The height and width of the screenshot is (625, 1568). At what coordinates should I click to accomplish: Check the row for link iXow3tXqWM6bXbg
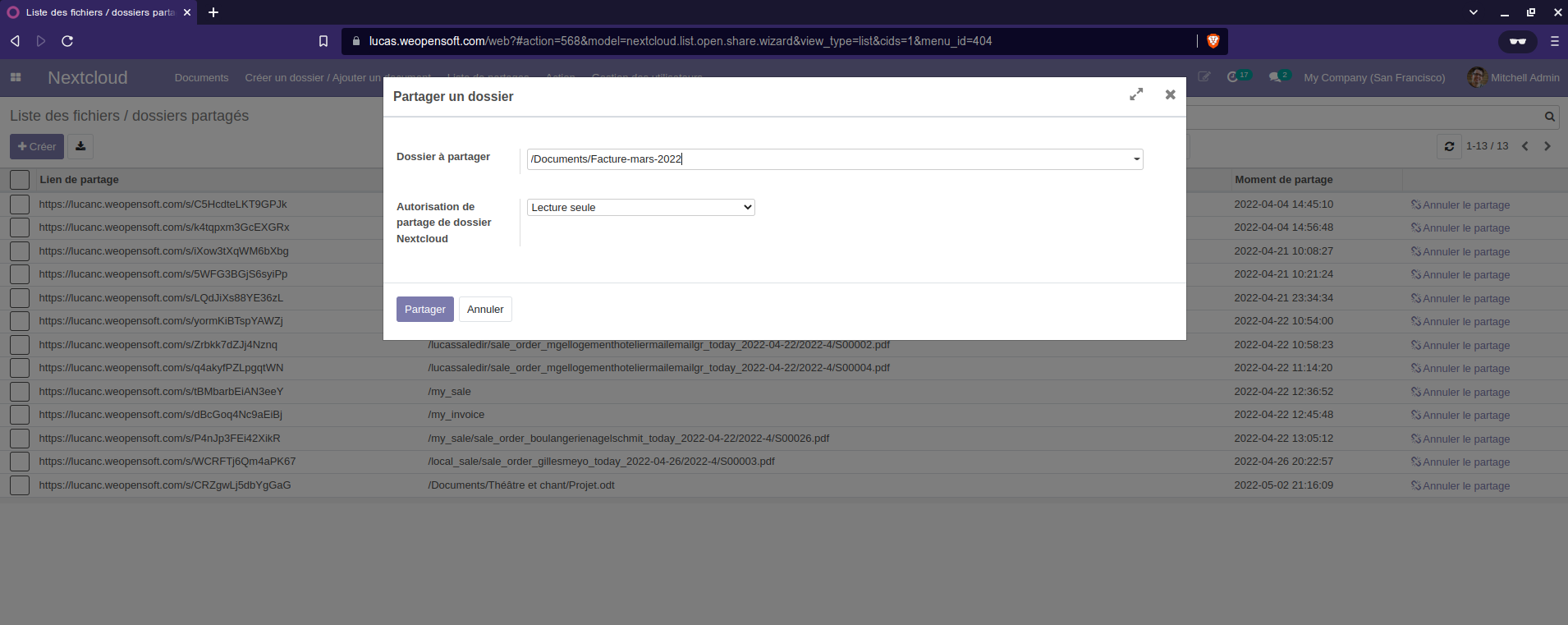pyautogui.click(x=20, y=251)
